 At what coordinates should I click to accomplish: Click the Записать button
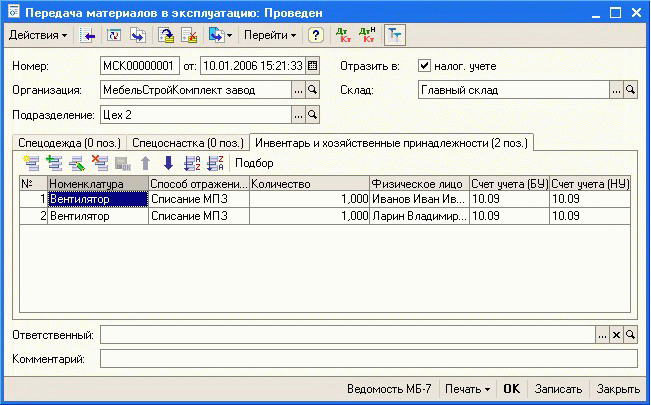(x=558, y=388)
